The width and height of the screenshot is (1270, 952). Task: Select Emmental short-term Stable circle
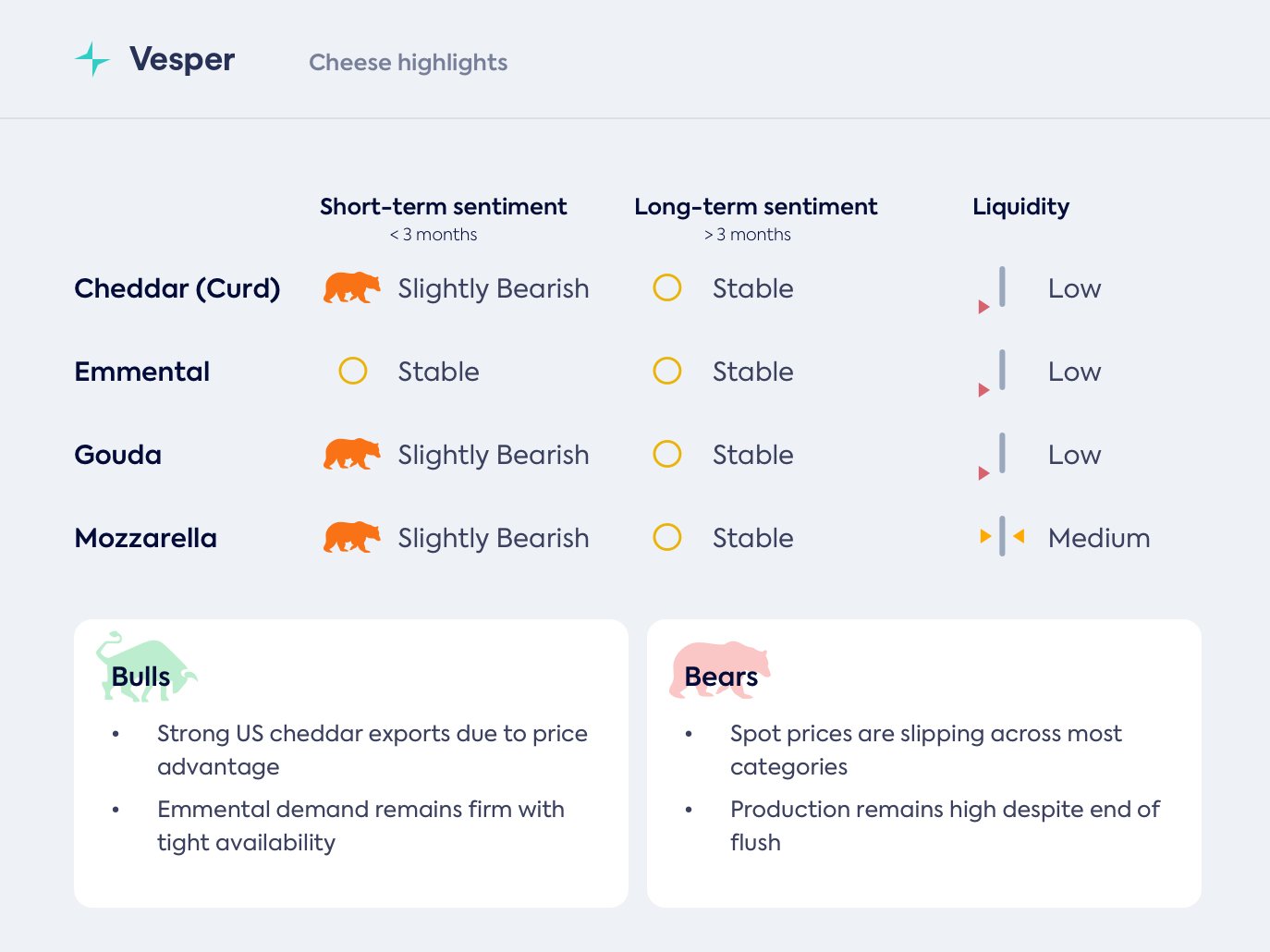point(353,372)
